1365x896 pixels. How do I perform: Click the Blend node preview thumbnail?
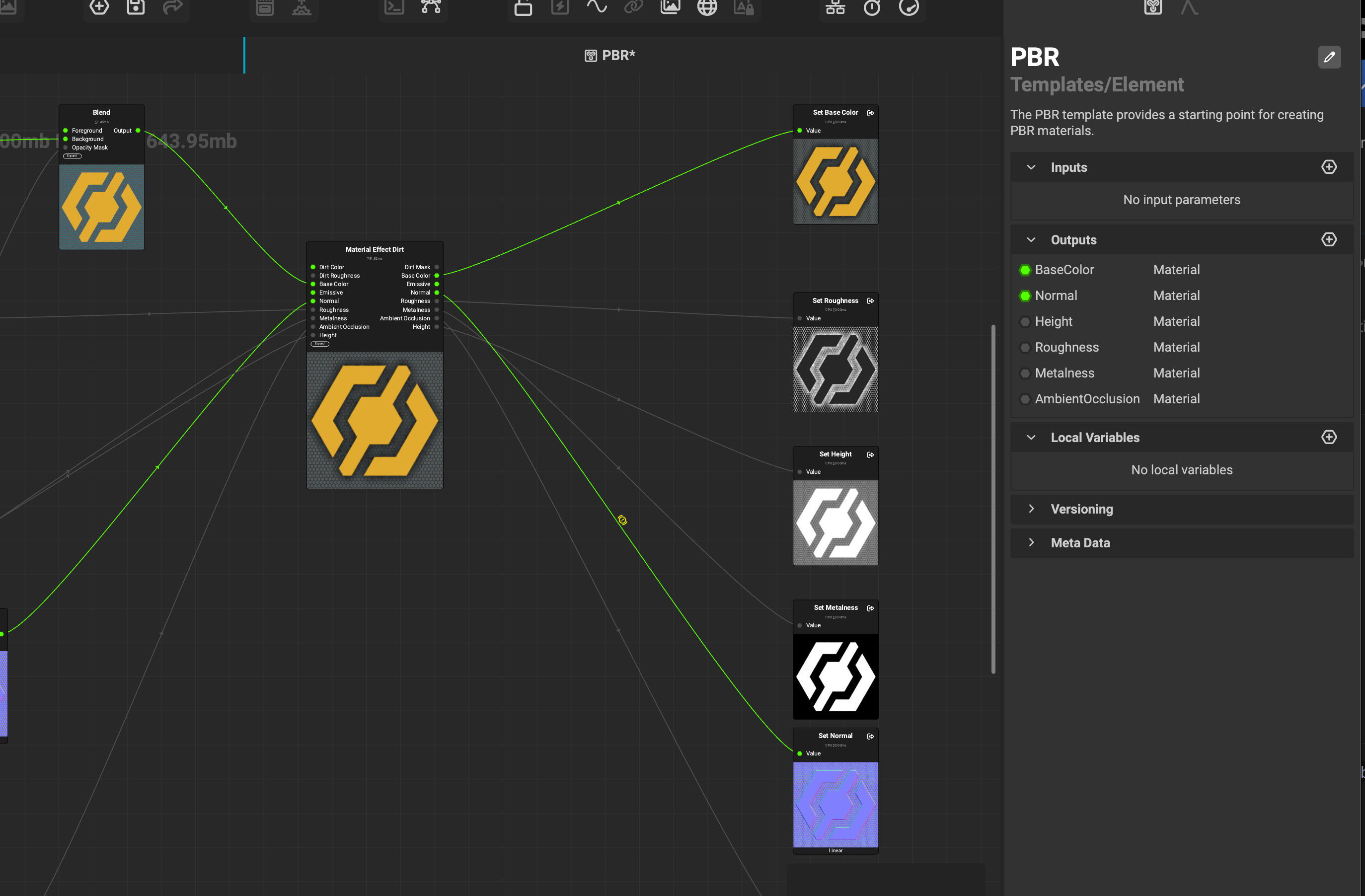click(101, 207)
